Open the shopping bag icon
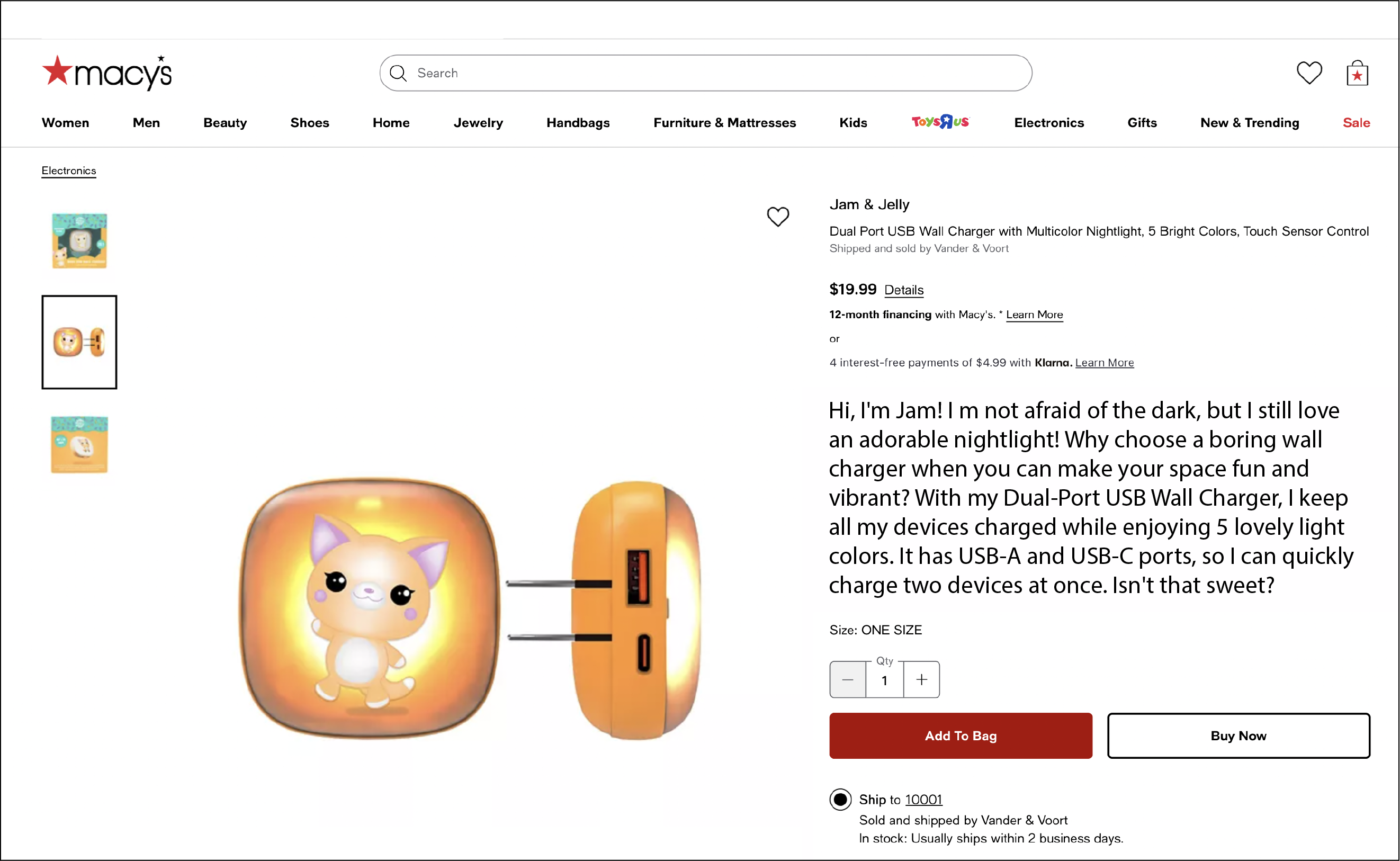The width and height of the screenshot is (1400, 861). pos(1357,74)
